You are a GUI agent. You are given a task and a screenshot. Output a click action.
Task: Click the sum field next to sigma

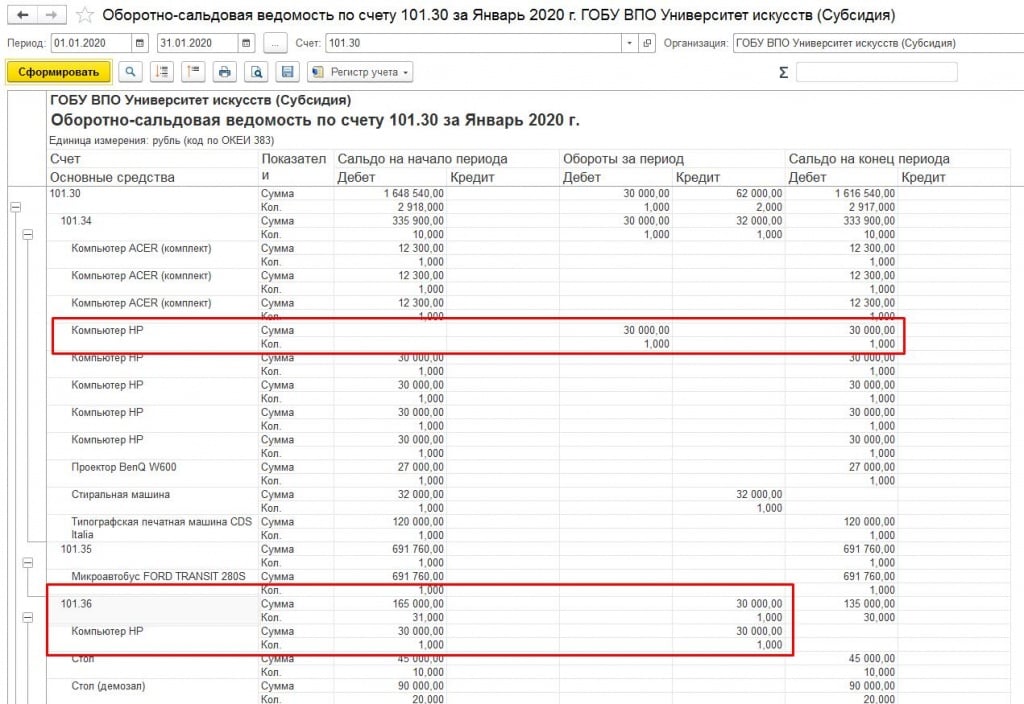(x=876, y=72)
